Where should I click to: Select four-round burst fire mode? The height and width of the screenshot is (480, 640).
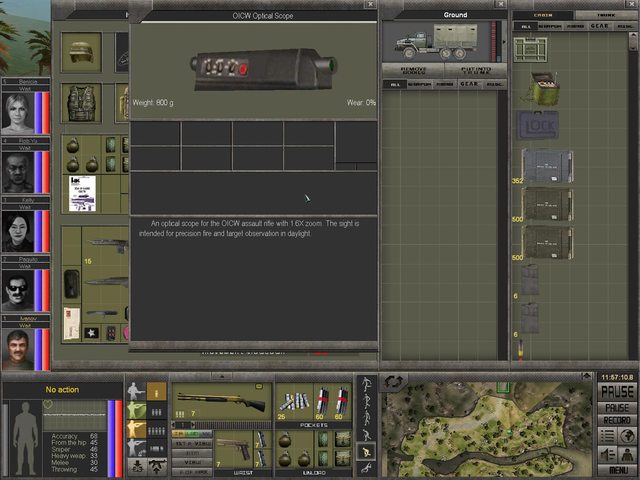pos(156,431)
